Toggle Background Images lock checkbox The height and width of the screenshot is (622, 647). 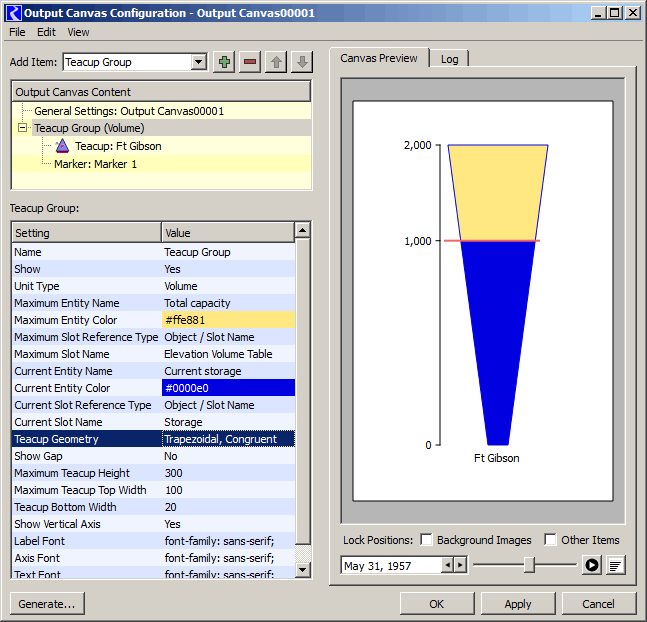pos(426,539)
